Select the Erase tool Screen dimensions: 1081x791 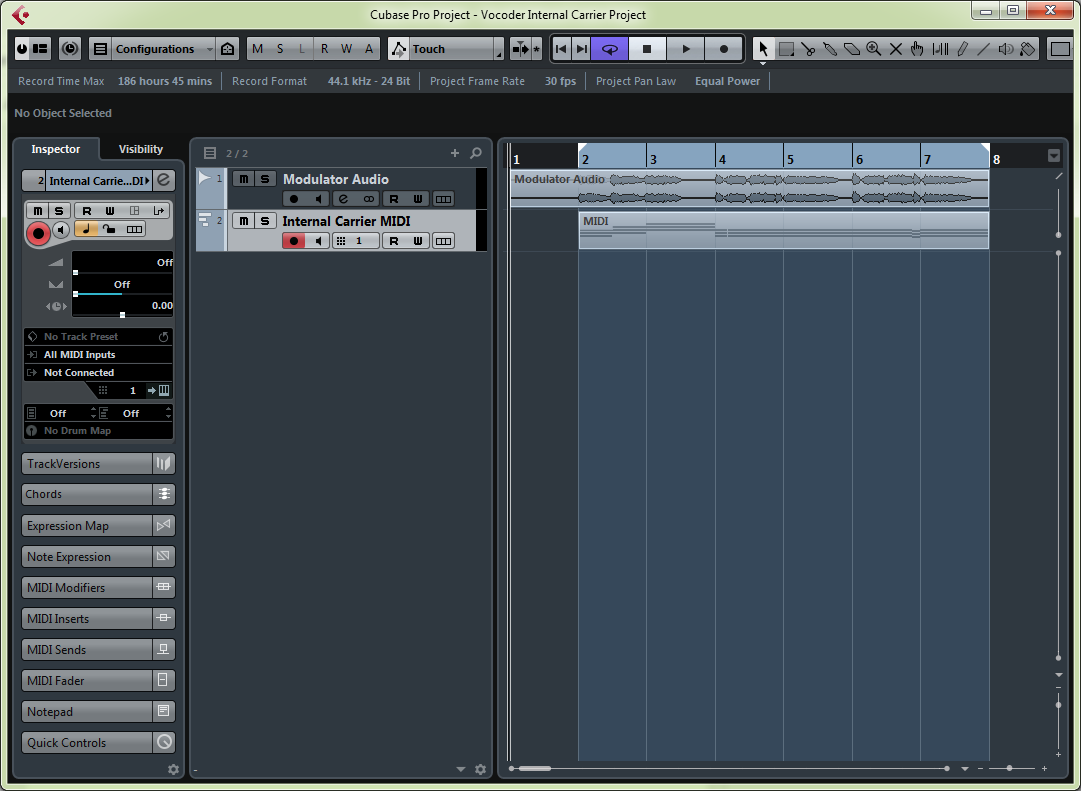(x=852, y=49)
